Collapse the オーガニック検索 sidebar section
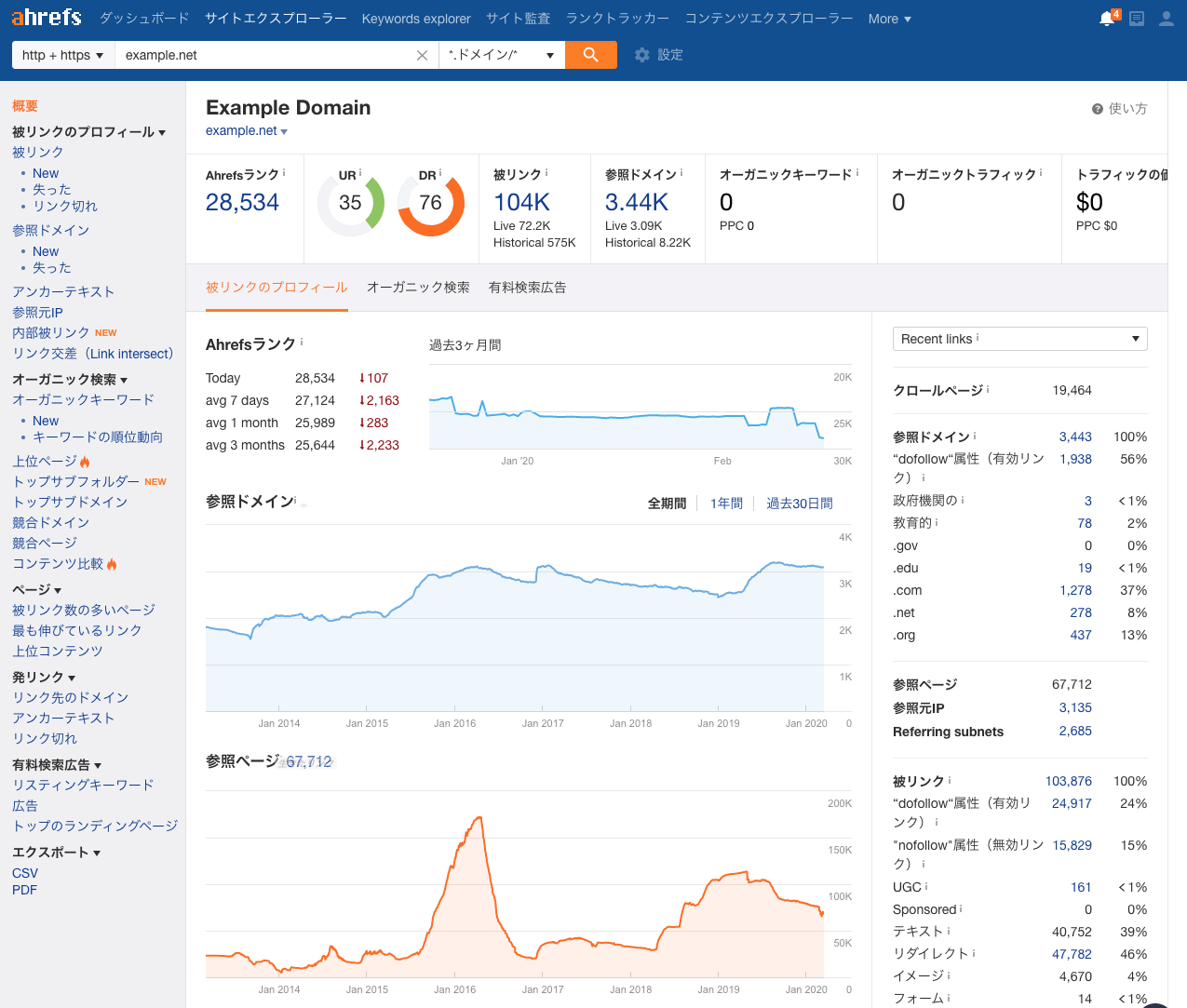This screenshot has height=1008, width=1187. pos(70,380)
